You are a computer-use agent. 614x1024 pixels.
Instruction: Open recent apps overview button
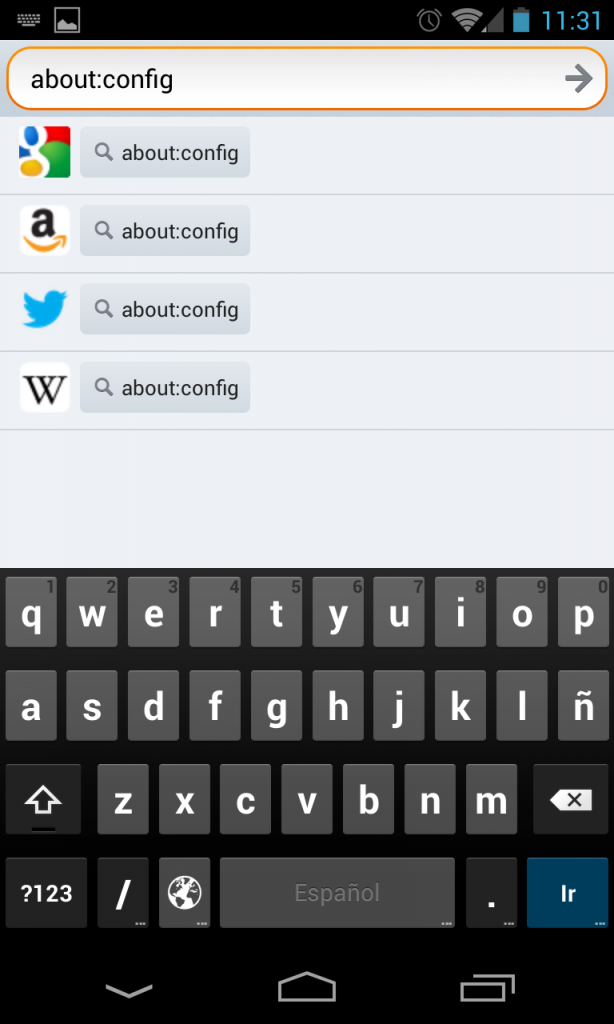point(487,988)
